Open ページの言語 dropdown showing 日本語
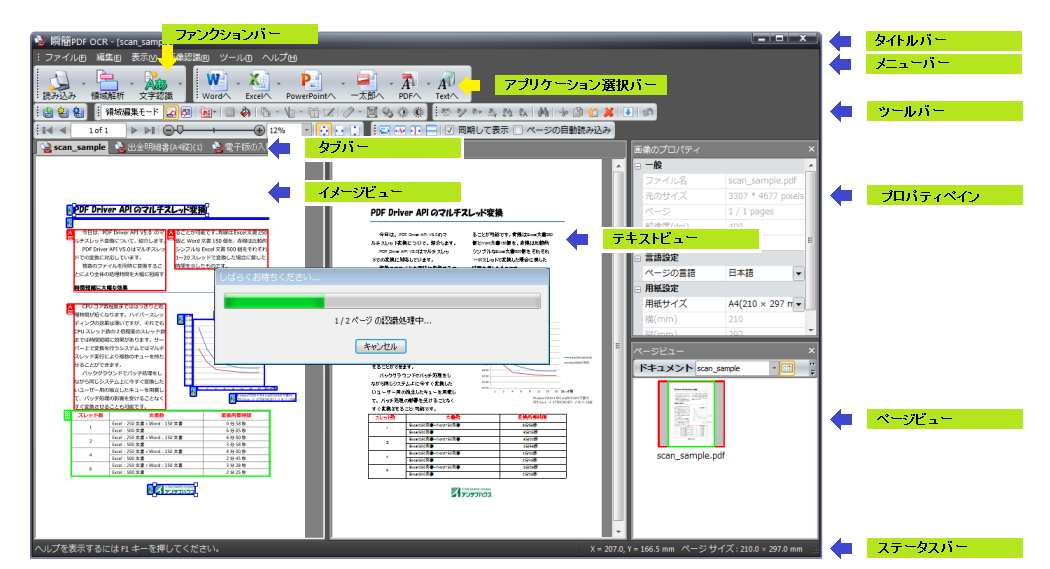This screenshot has width=1050, height=569. 798,273
